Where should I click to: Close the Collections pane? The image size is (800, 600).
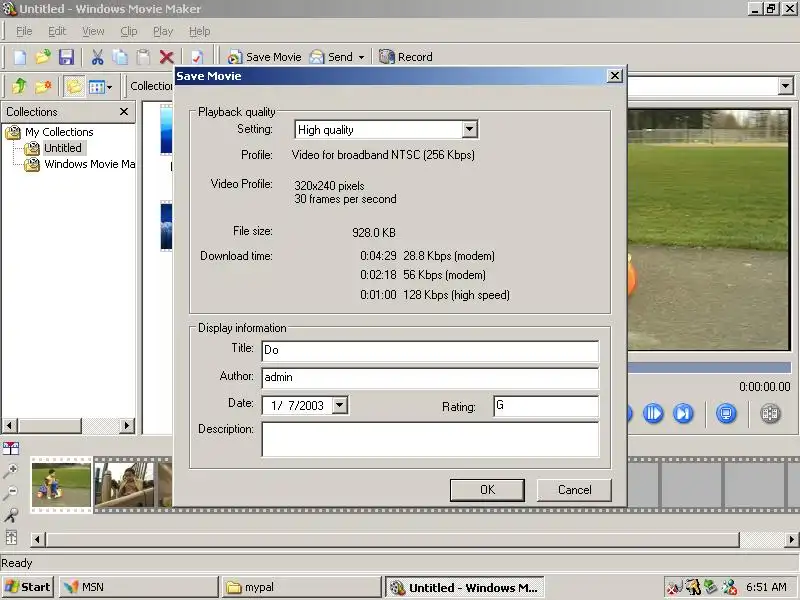pos(124,112)
